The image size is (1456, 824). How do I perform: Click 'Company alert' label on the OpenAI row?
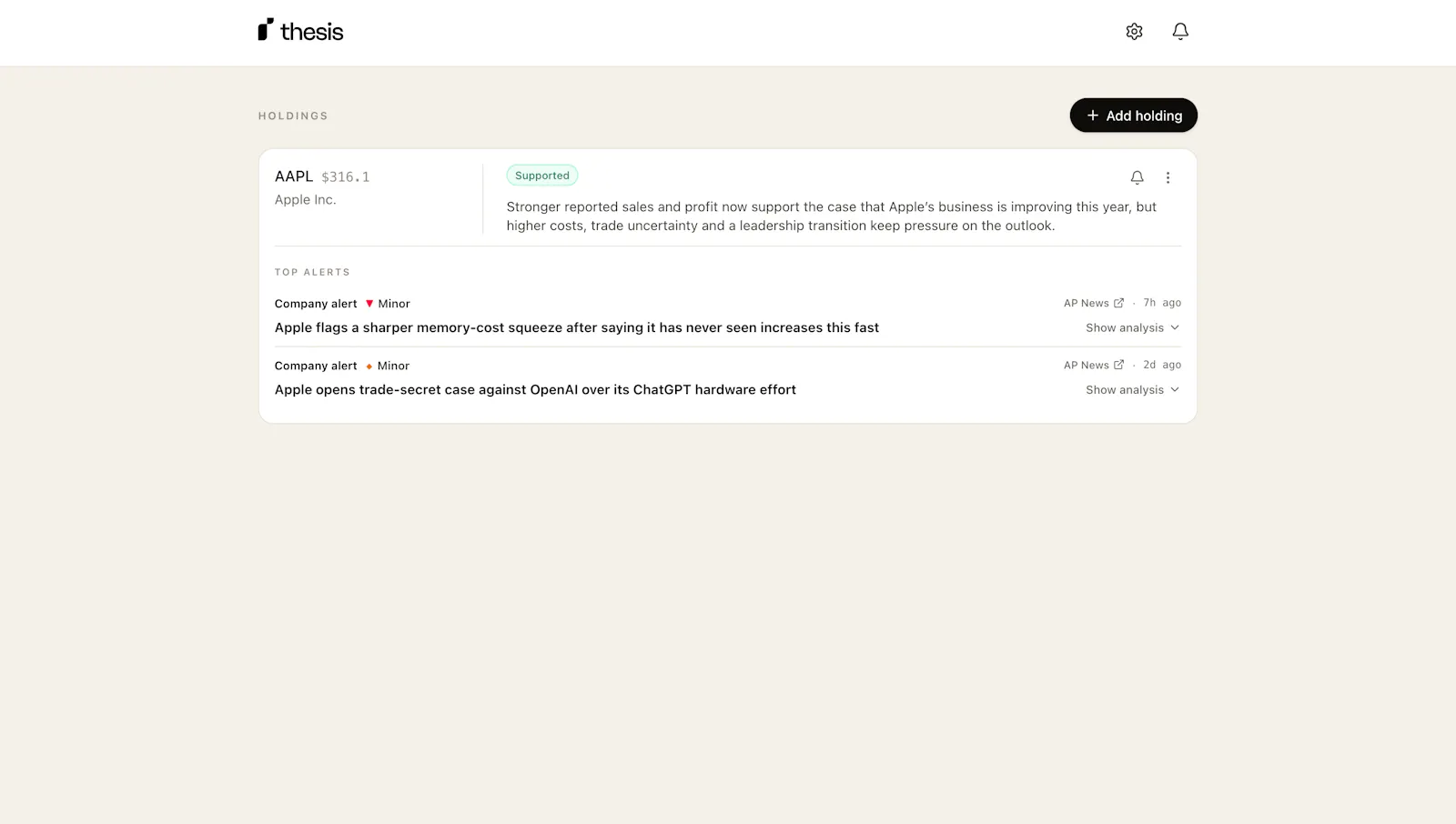316,366
